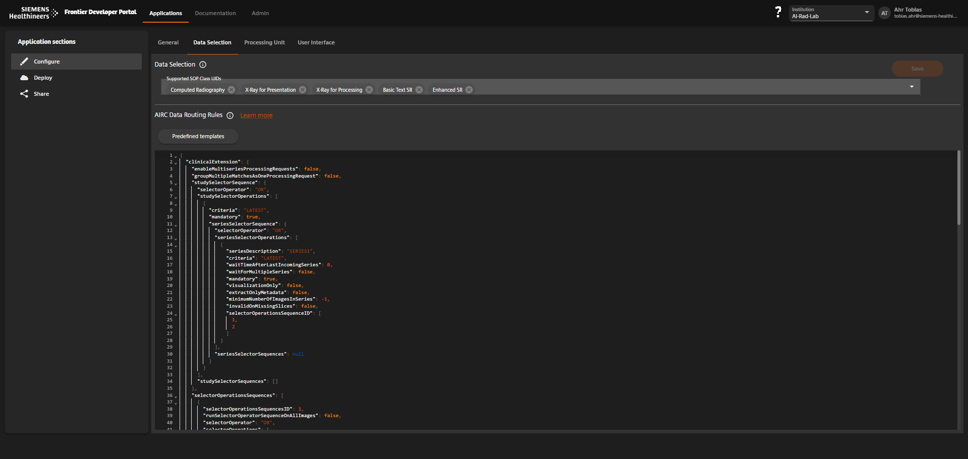The width and height of the screenshot is (968, 459).
Task: Switch to the Processing Unit tab
Action: pyautogui.click(x=264, y=43)
